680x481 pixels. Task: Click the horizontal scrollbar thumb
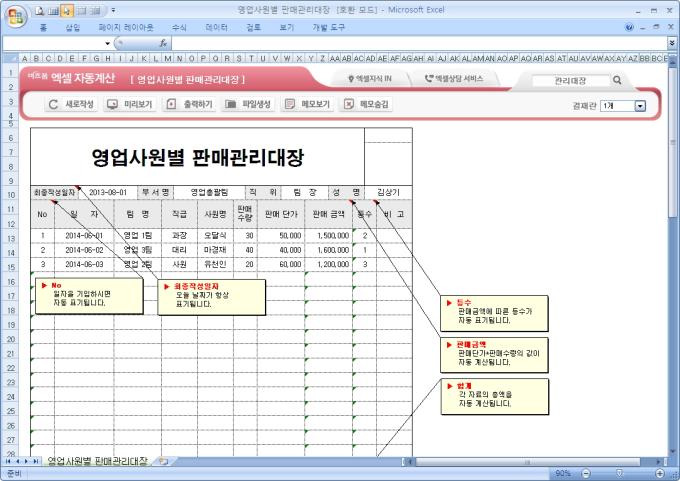527,462
